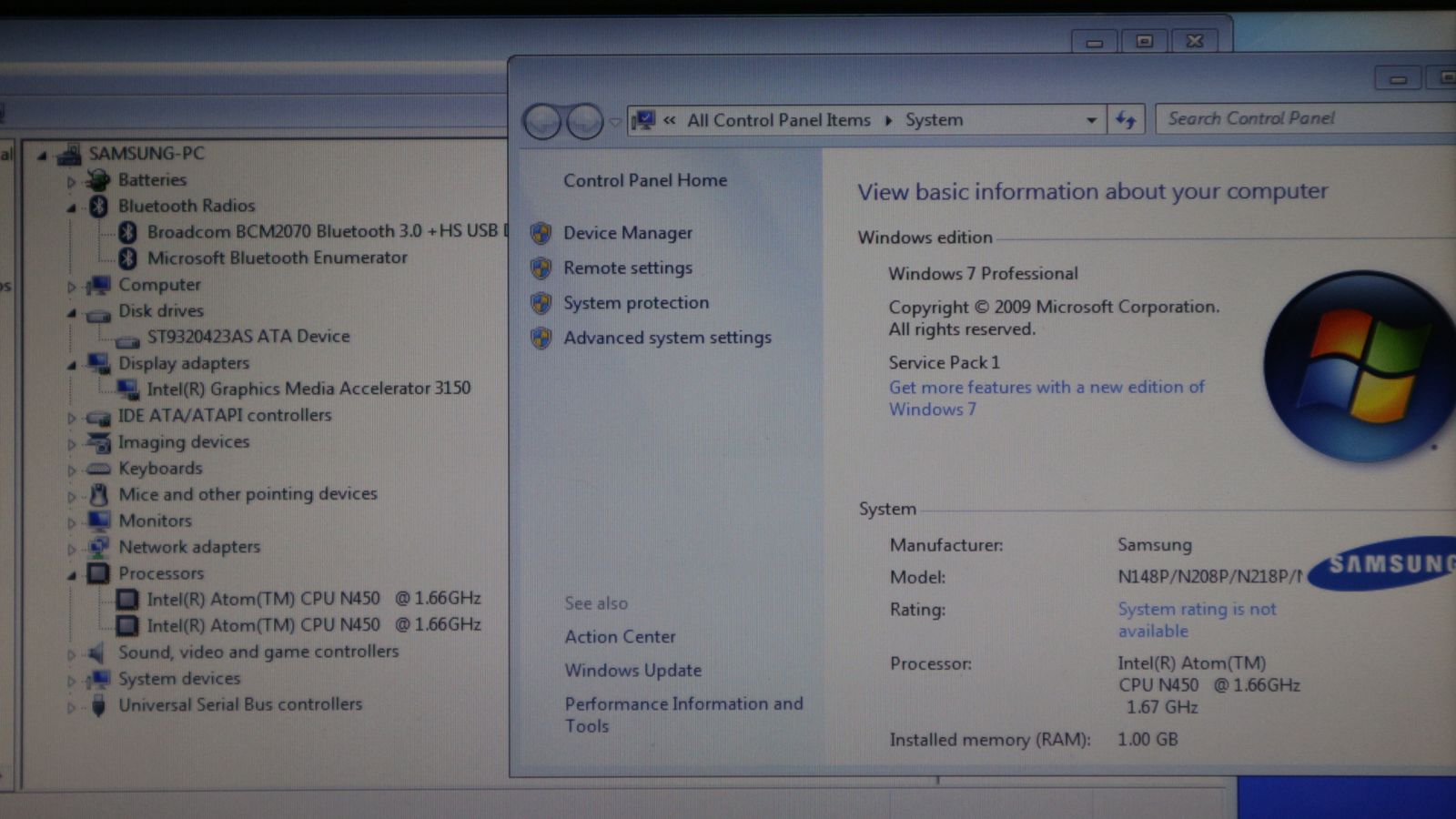Screen dimensions: 1456x819
Task: Open recent pages dropdown beside forward button
Action: coord(615,122)
